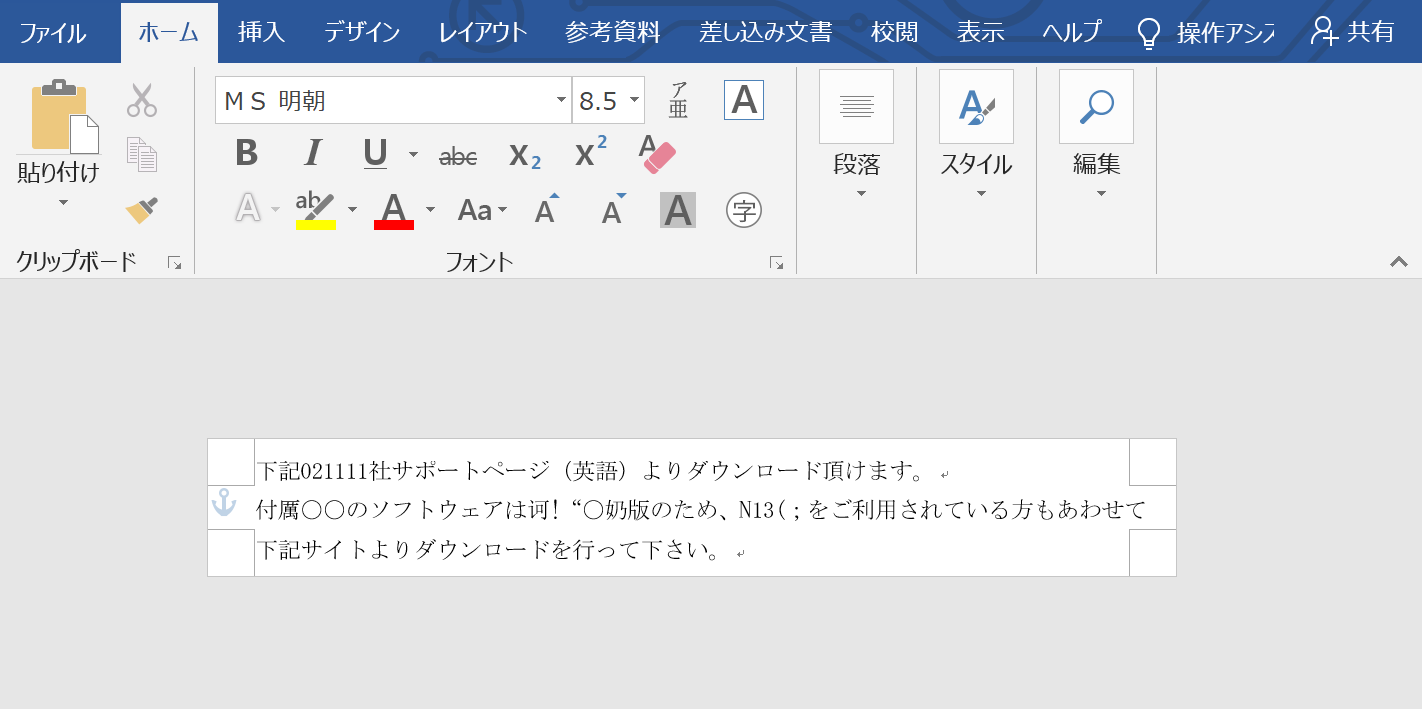Click the phonetic guide (ruby) icon
Viewport: 1422px width, 709px height.
click(678, 100)
